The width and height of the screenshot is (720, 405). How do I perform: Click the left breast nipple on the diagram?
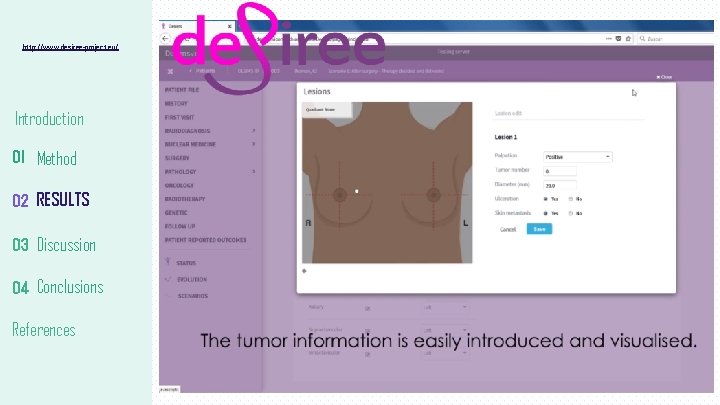tap(433, 195)
